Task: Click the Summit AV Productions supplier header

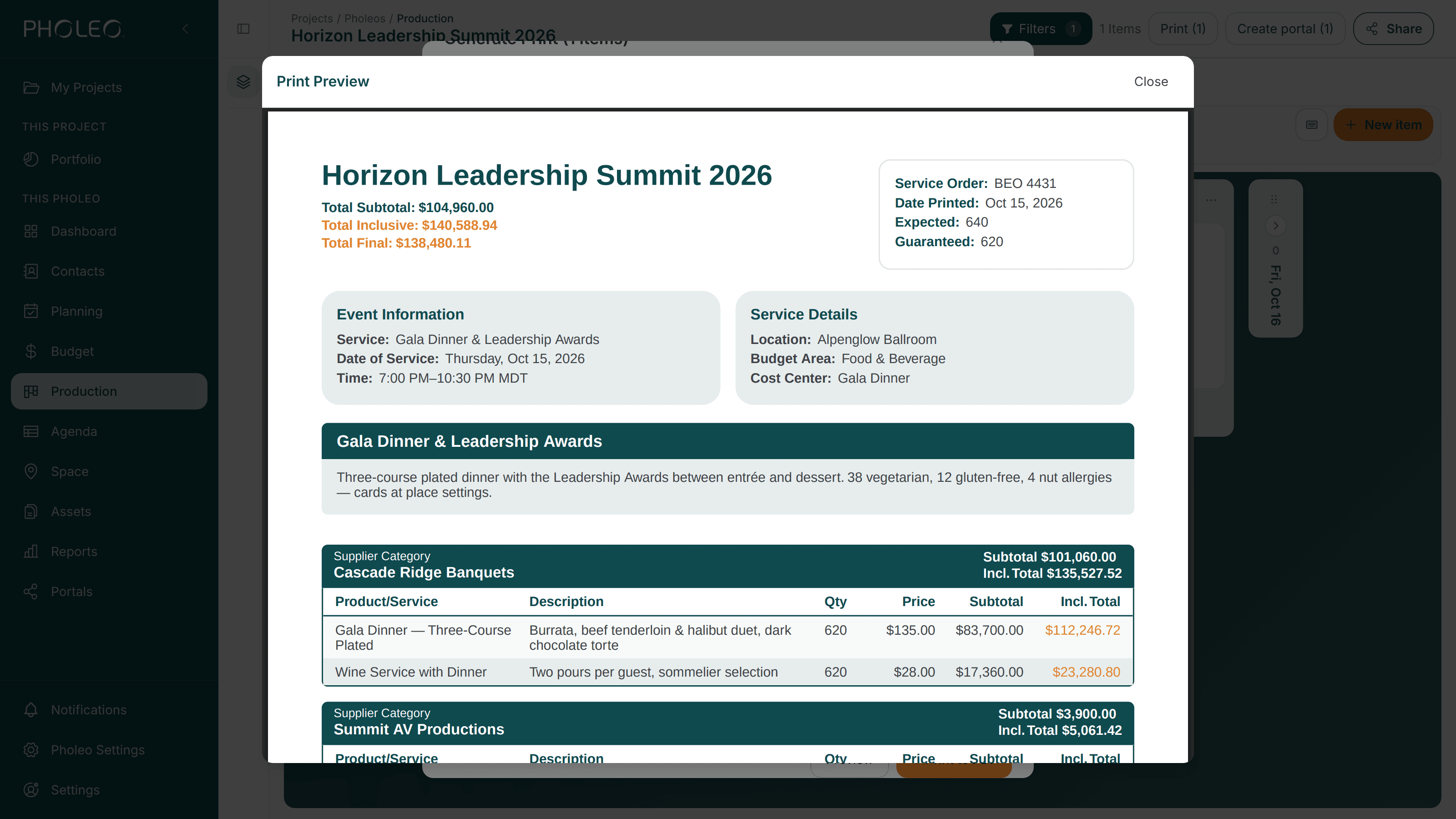Action: pos(728,723)
